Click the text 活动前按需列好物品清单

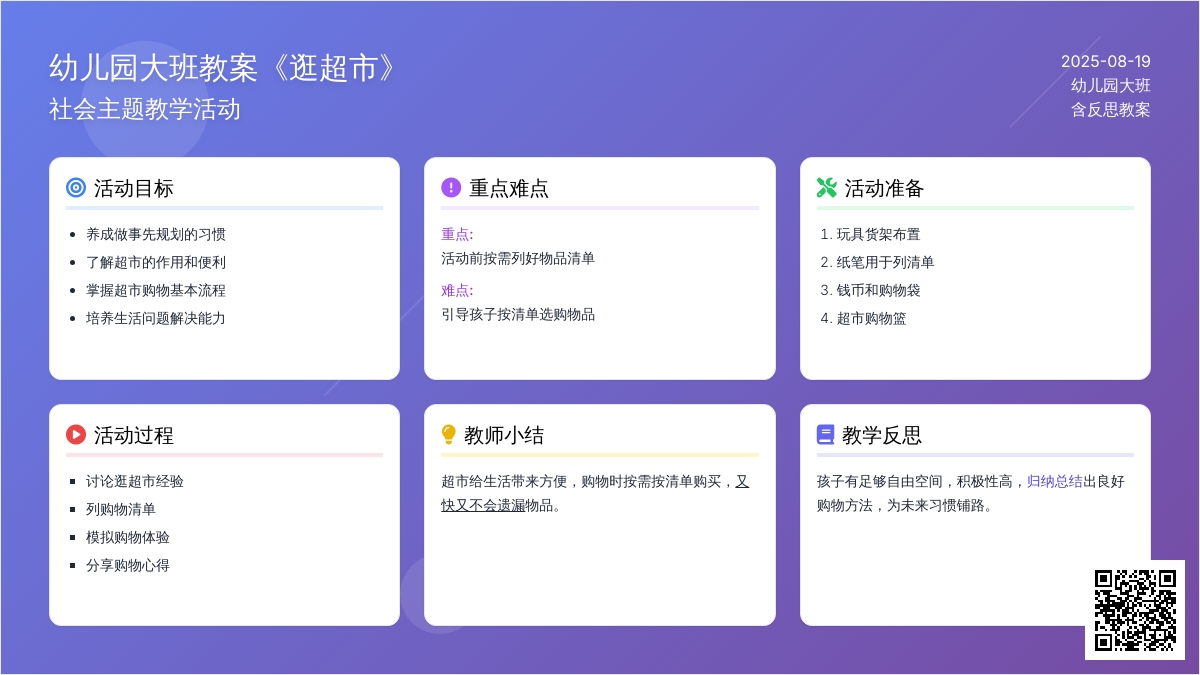pyautogui.click(x=518, y=258)
